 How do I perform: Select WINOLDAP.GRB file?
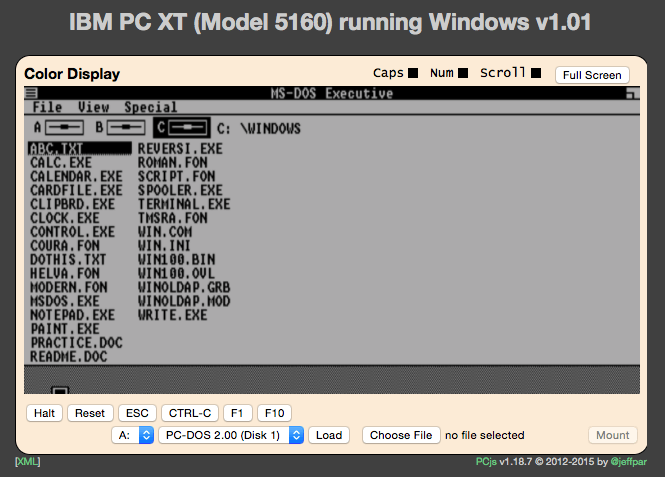point(184,287)
